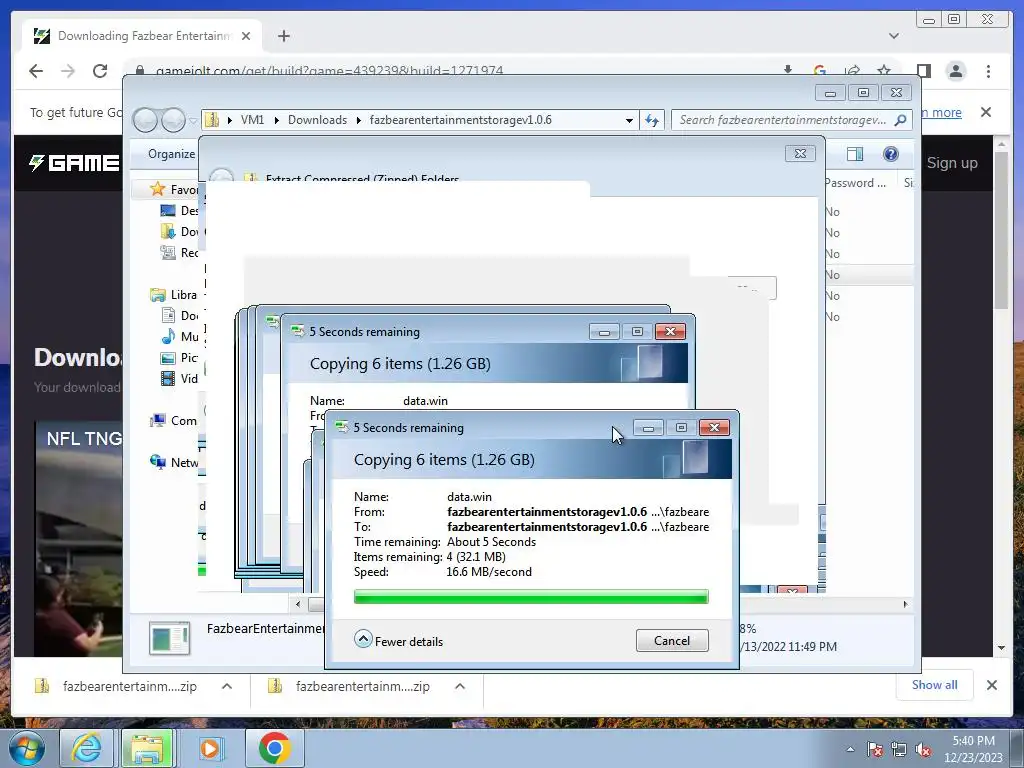Open Explorer address history dropdown

click(x=629, y=120)
